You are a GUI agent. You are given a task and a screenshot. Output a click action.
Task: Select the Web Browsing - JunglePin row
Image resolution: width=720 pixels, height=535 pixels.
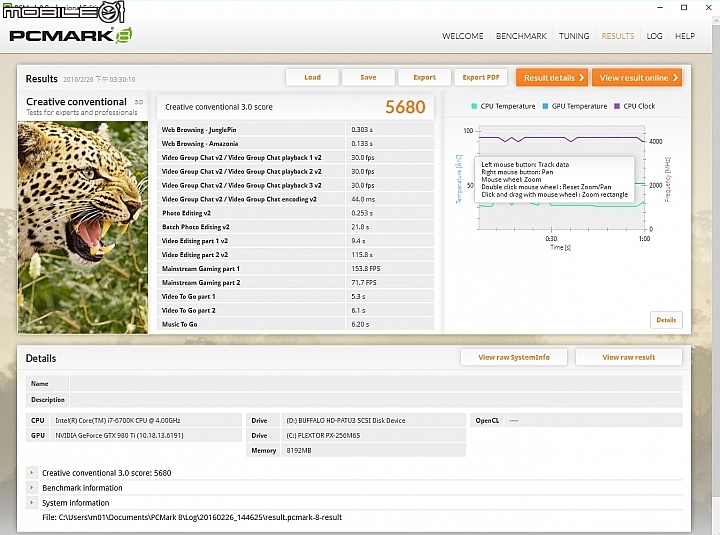coord(295,130)
